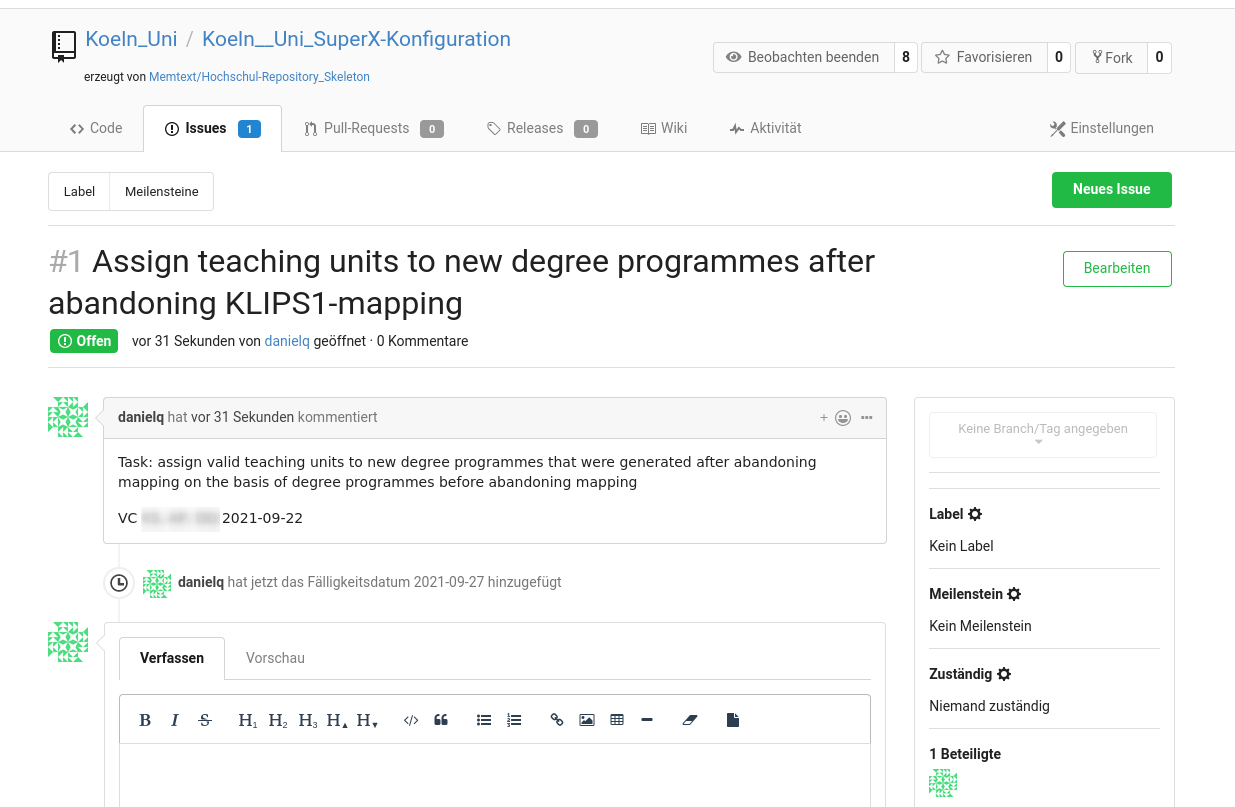
Task: Open the Keine Branch/Tag angegeben dropdown
Action: 1042,435
